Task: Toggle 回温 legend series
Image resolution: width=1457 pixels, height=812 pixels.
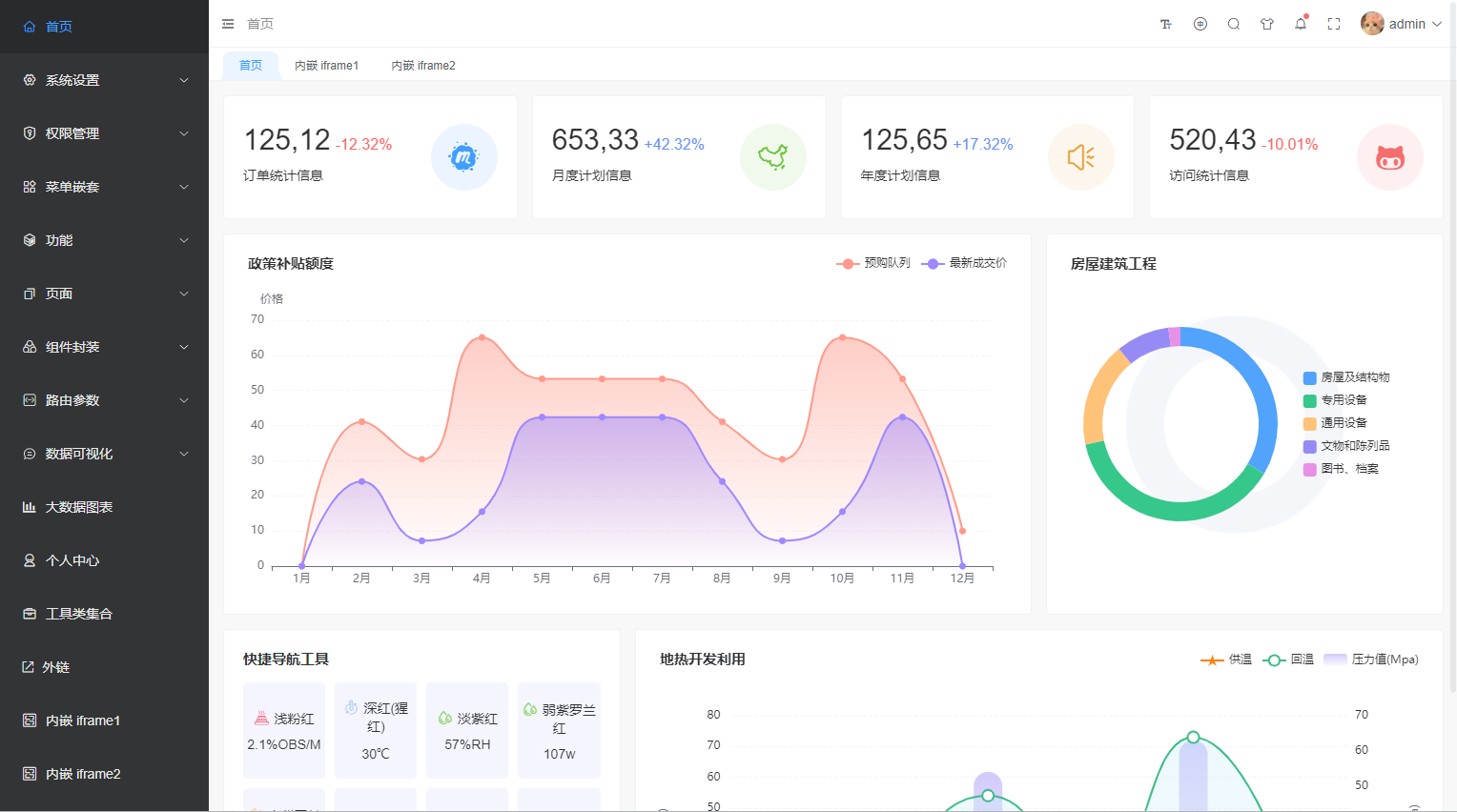Action: [1288, 660]
